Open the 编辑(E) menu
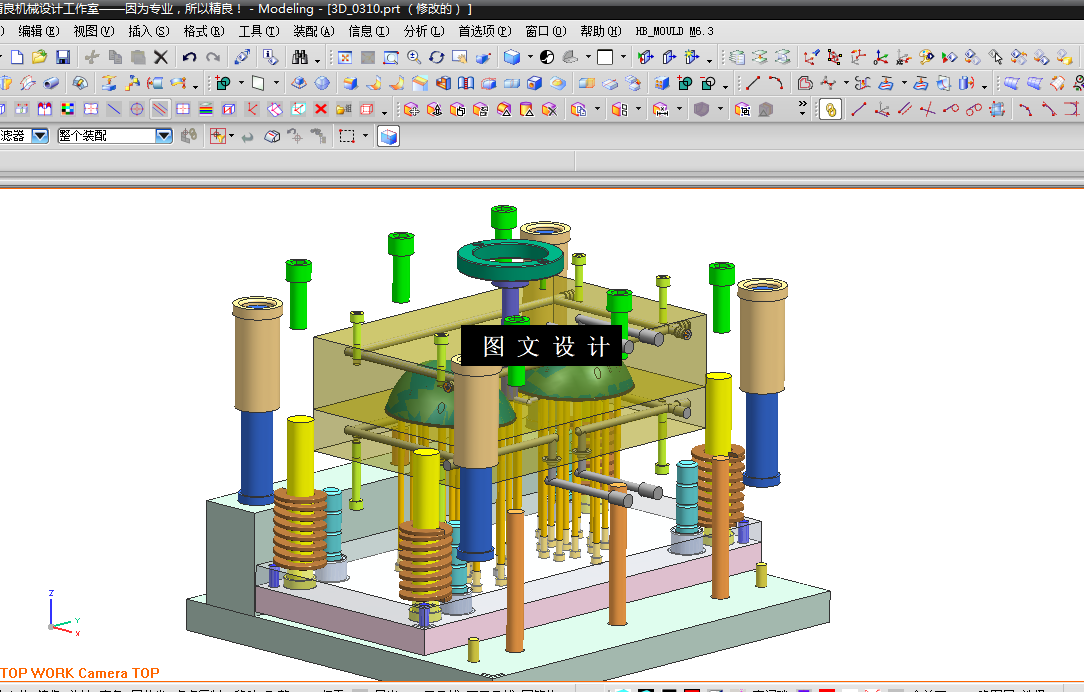 (39, 31)
